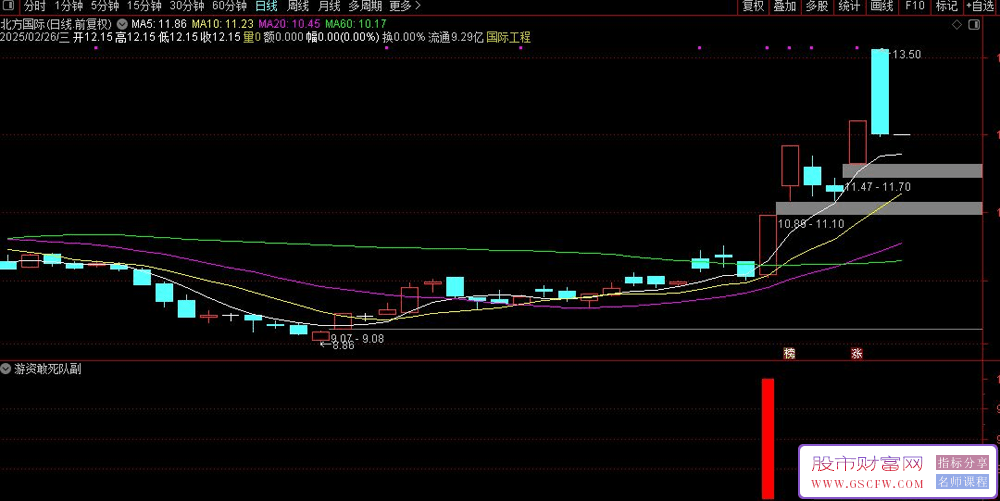Open F10 company info

coord(915,6)
